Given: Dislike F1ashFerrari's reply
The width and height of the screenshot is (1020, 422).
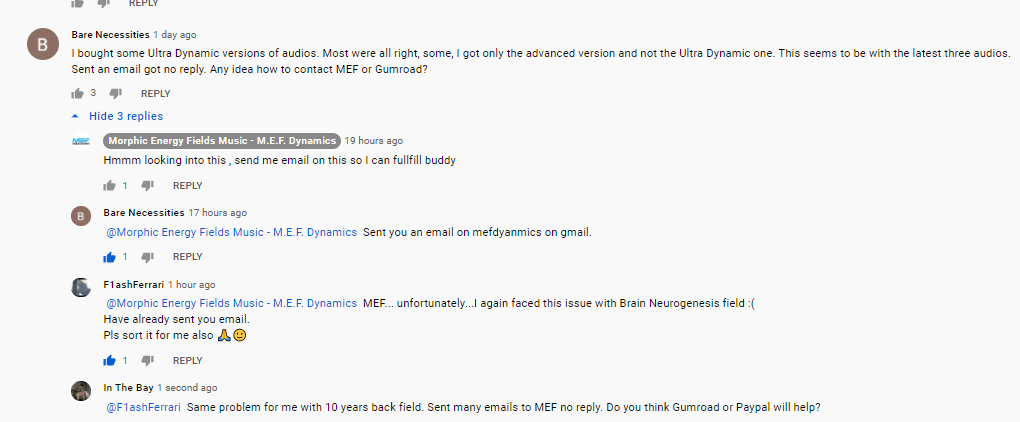Looking at the screenshot, I should [147, 361].
